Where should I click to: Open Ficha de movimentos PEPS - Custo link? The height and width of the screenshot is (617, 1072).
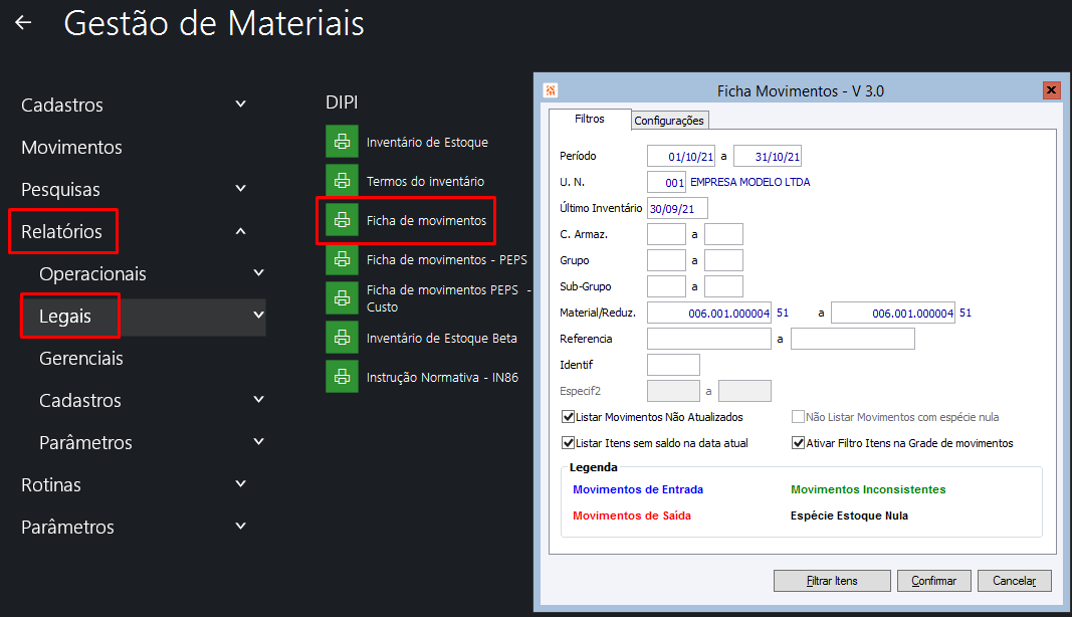[448, 298]
